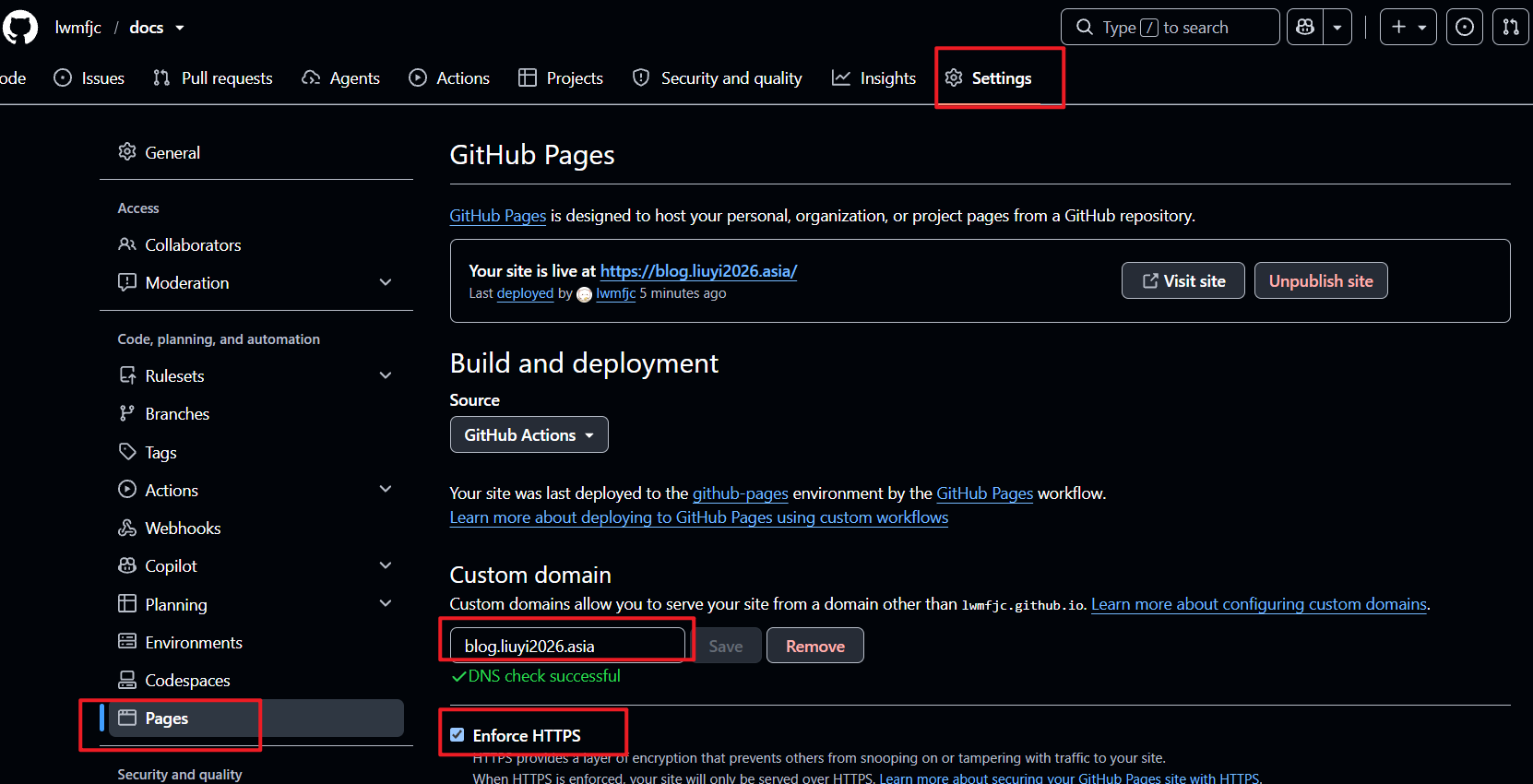Open the Security and quality tab
This screenshot has width=1533, height=784.
718,78
